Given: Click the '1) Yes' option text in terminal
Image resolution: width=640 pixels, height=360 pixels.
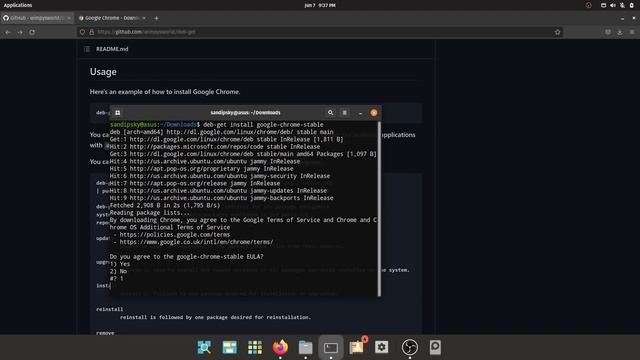Looking at the screenshot, I should pos(120,264).
